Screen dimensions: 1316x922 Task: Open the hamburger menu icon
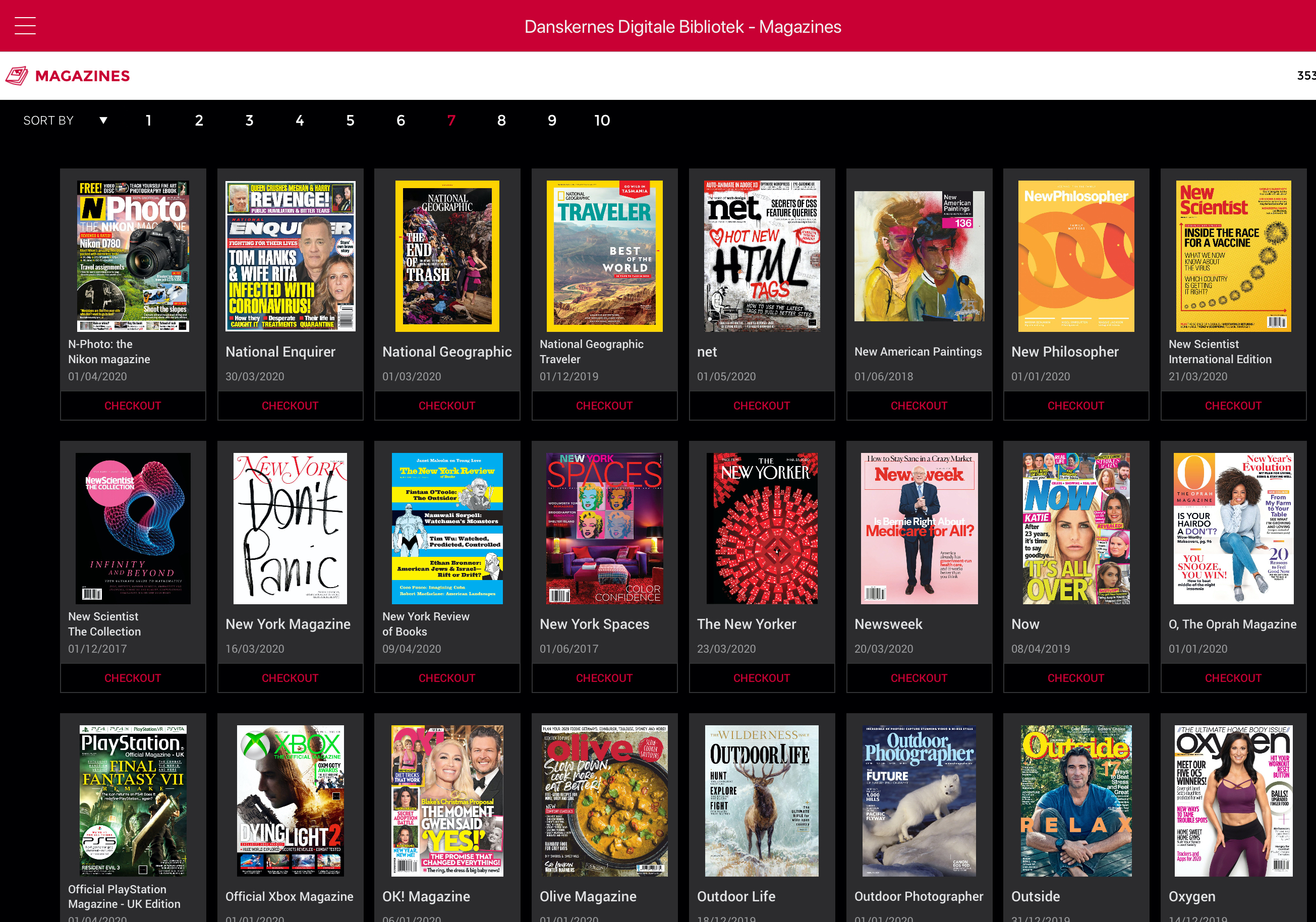coord(25,26)
